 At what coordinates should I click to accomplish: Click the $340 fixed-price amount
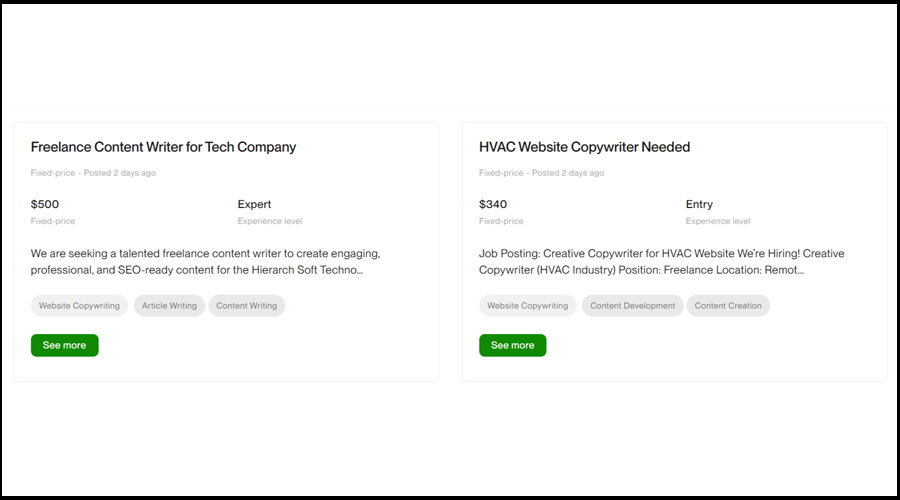click(493, 204)
